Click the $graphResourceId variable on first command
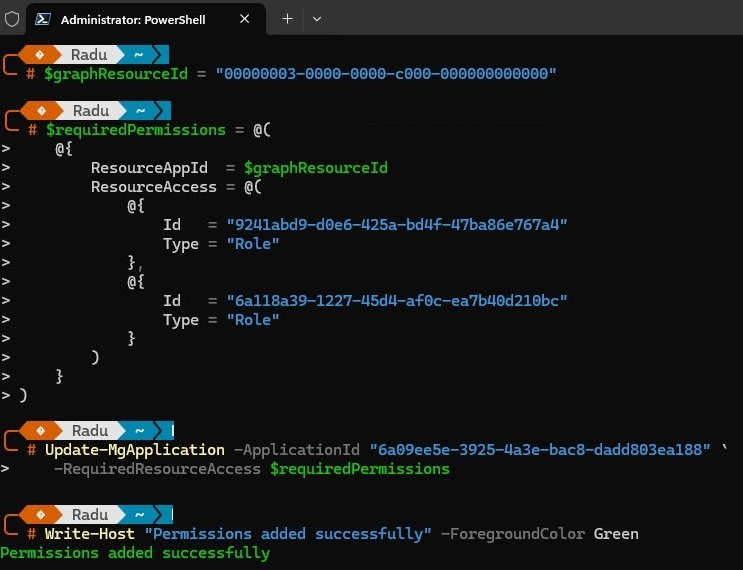The image size is (743, 570). [x=110, y=74]
